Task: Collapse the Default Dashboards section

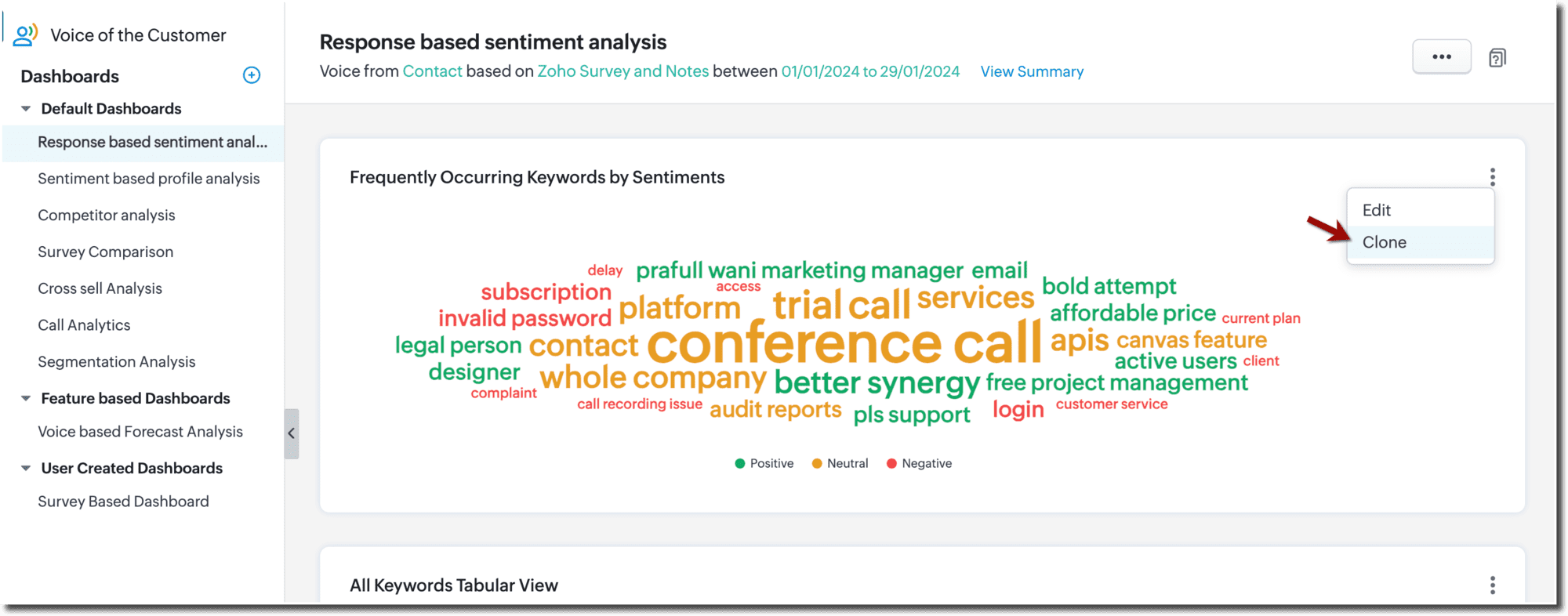Action: pyautogui.click(x=26, y=109)
